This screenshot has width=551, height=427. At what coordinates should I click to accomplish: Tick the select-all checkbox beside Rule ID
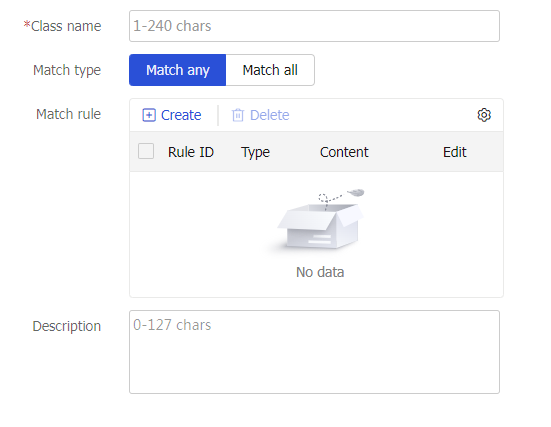pyautogui.click(x=146, y=151)
